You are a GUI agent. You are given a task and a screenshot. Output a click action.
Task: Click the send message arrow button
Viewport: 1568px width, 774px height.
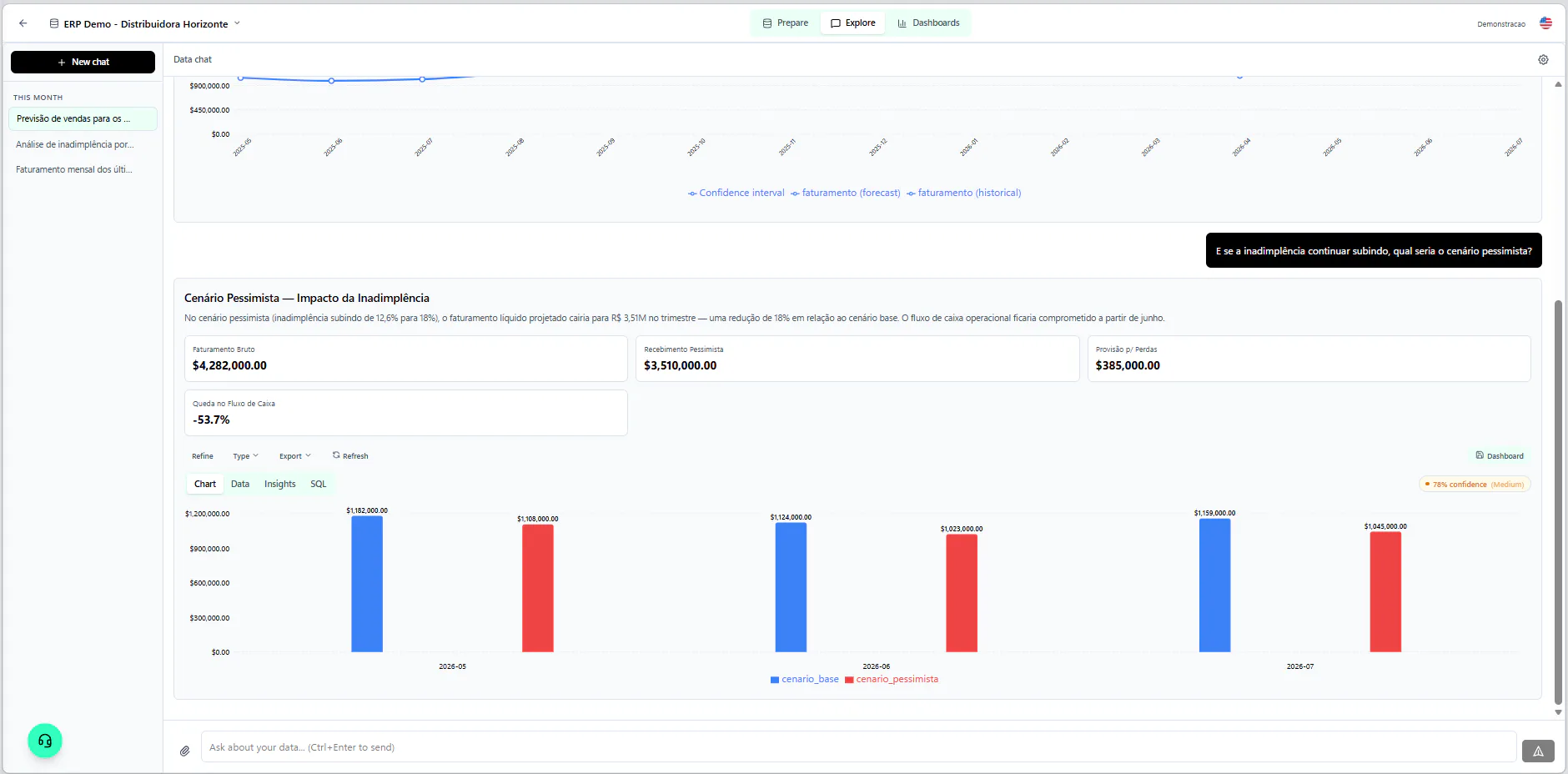1538,751
